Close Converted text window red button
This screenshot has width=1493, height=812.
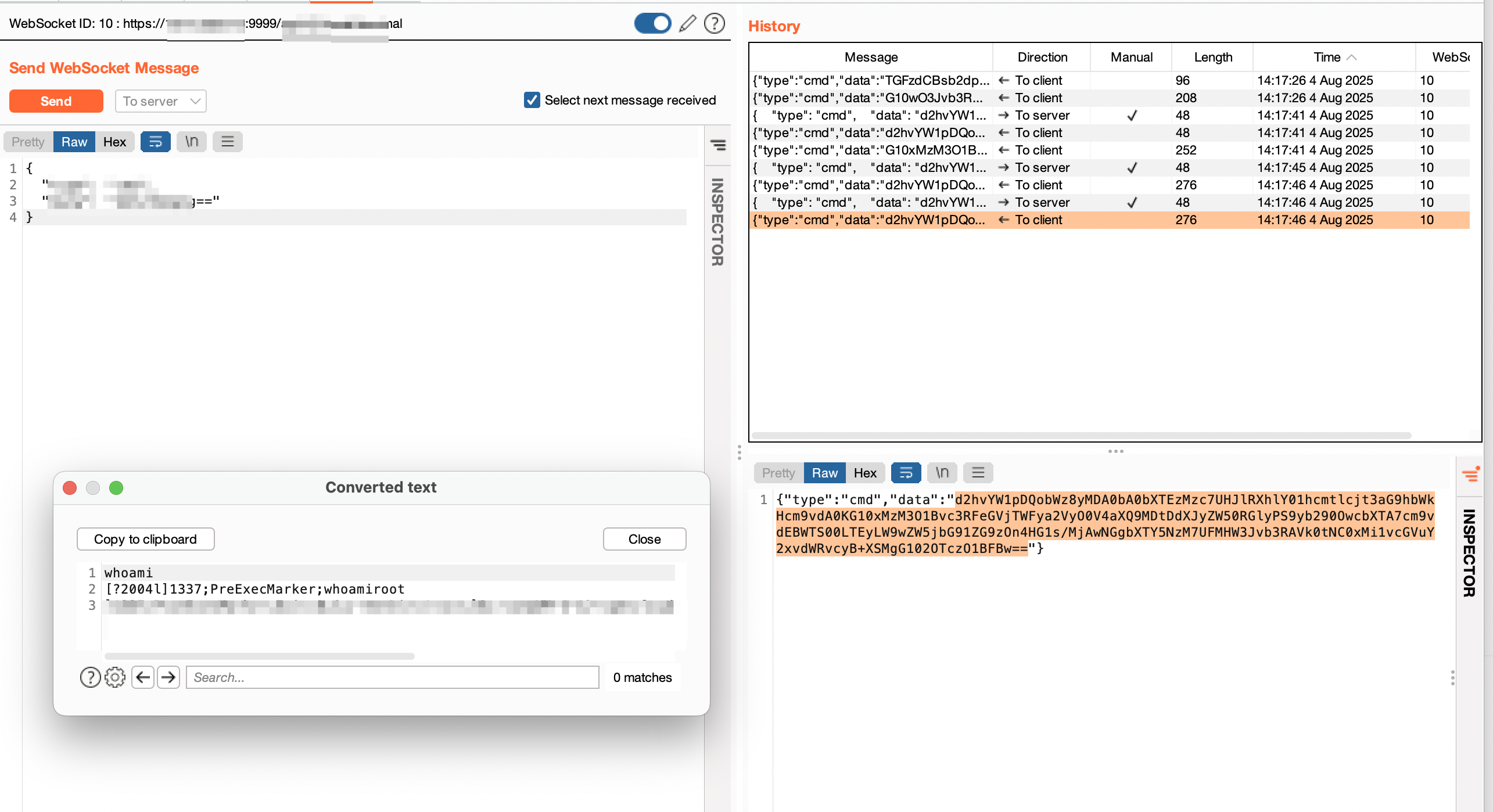coord(70,488)
